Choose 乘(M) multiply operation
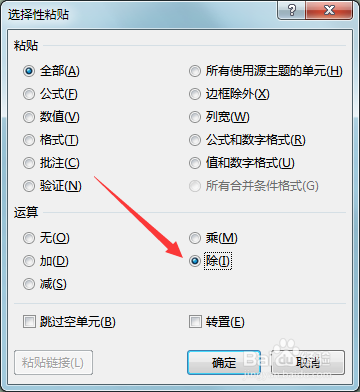The image size is (360, 392). 213,238
